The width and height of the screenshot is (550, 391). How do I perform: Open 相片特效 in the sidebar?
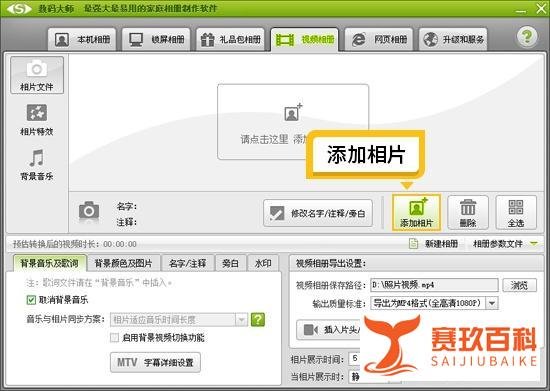coord(37,120)
